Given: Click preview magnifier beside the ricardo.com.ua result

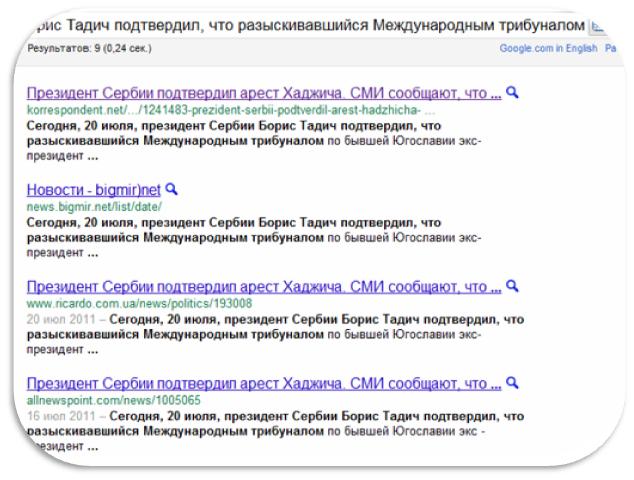Looking at the screenshot, I should 512,286.
